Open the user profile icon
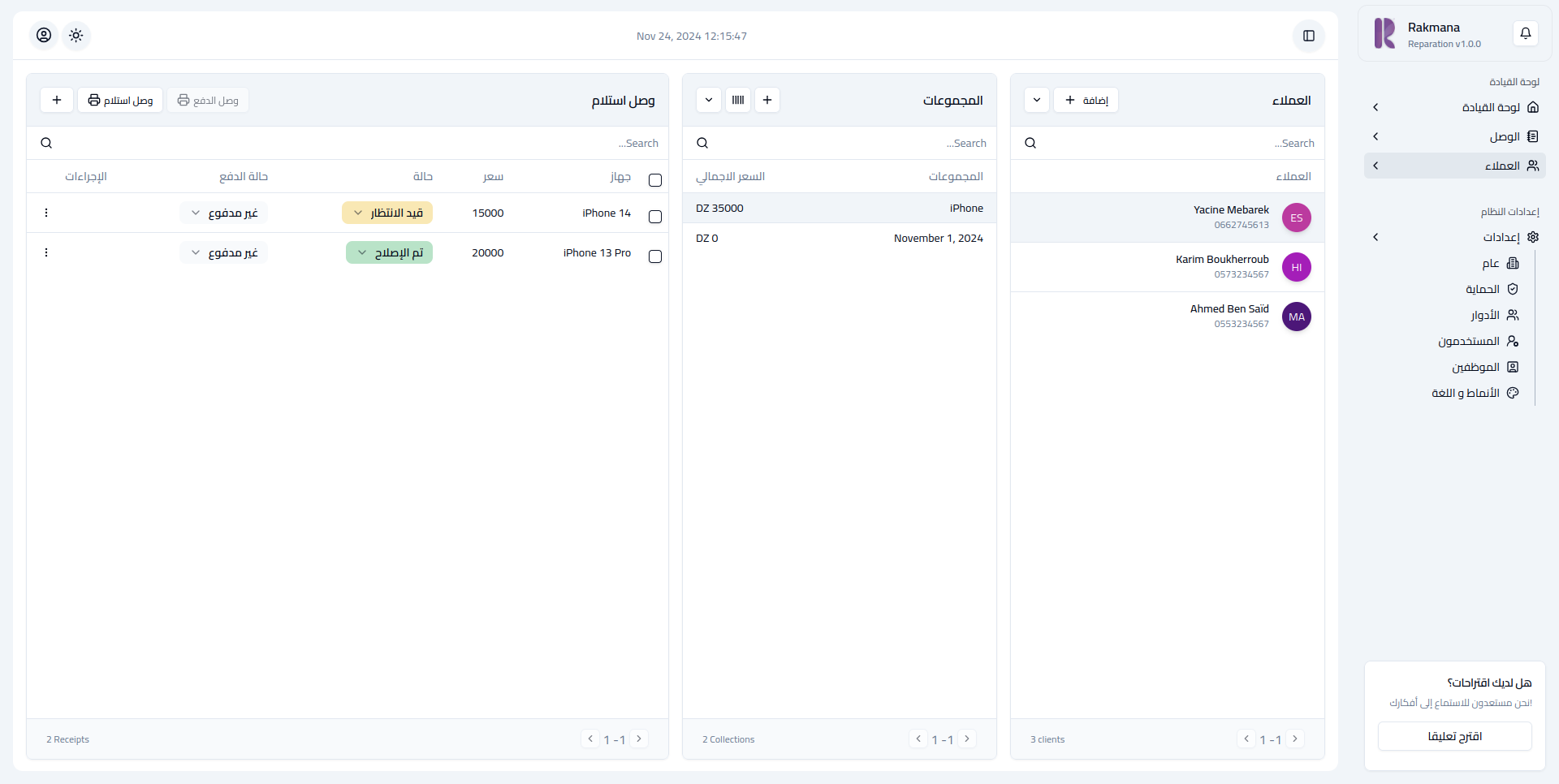This screenshot has height=784, width=1559. point(44,36)
